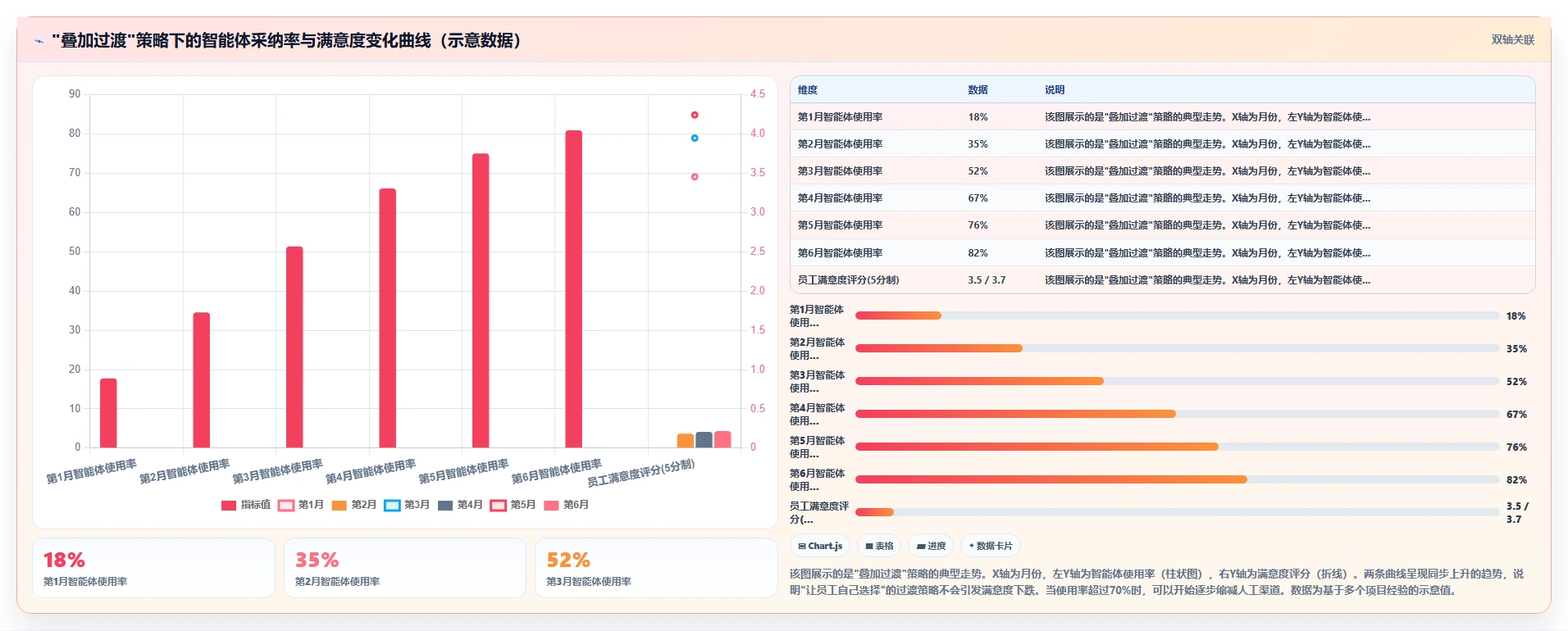Viewport: 1568px width, 631px height.
Task: Click the 维度 column header
Action: click(x=808, y=90)
